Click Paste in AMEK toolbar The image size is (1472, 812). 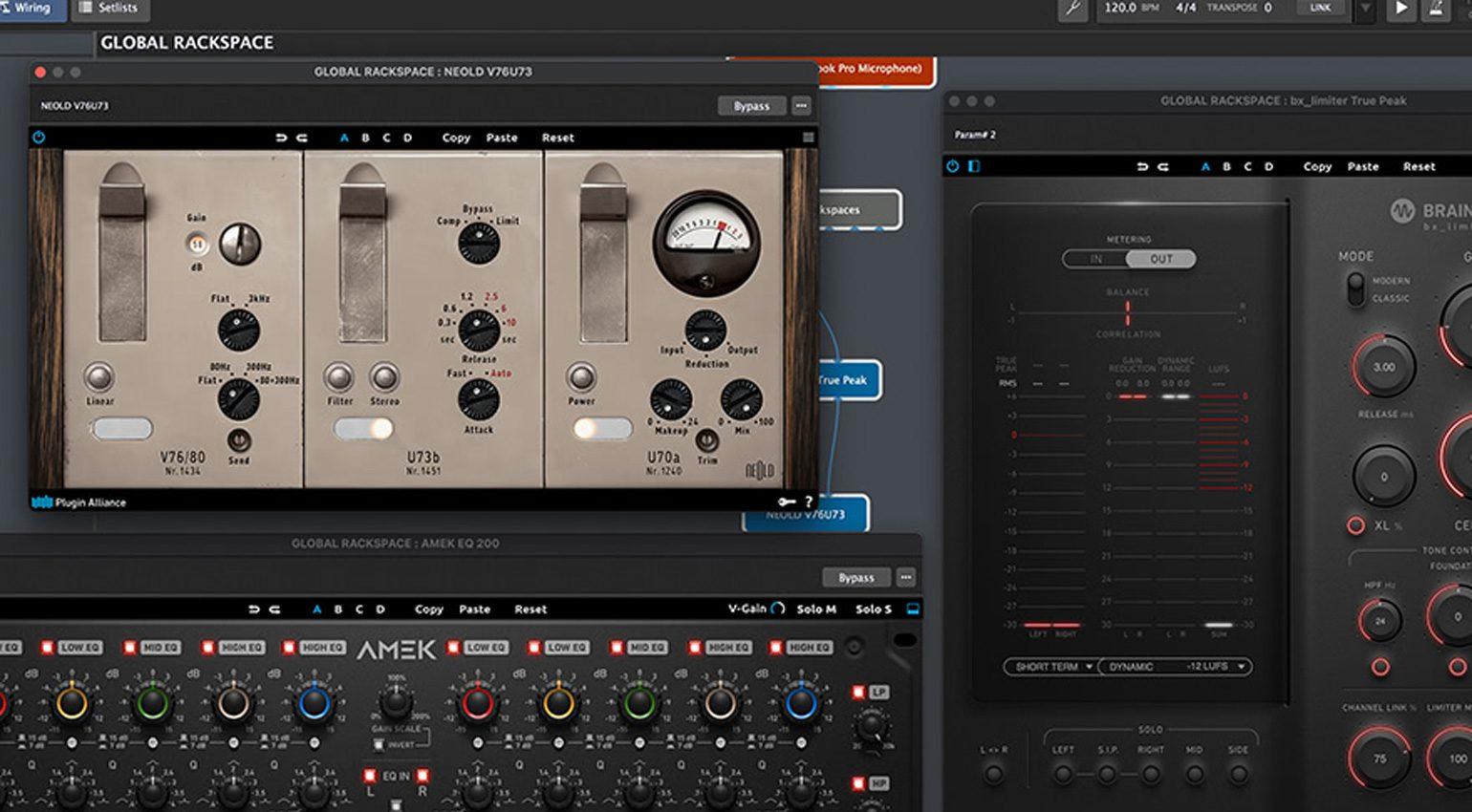click(474, 609)
